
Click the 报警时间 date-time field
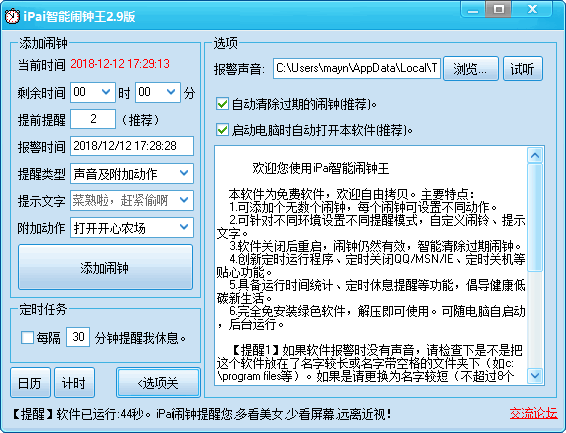click(132, 146)
